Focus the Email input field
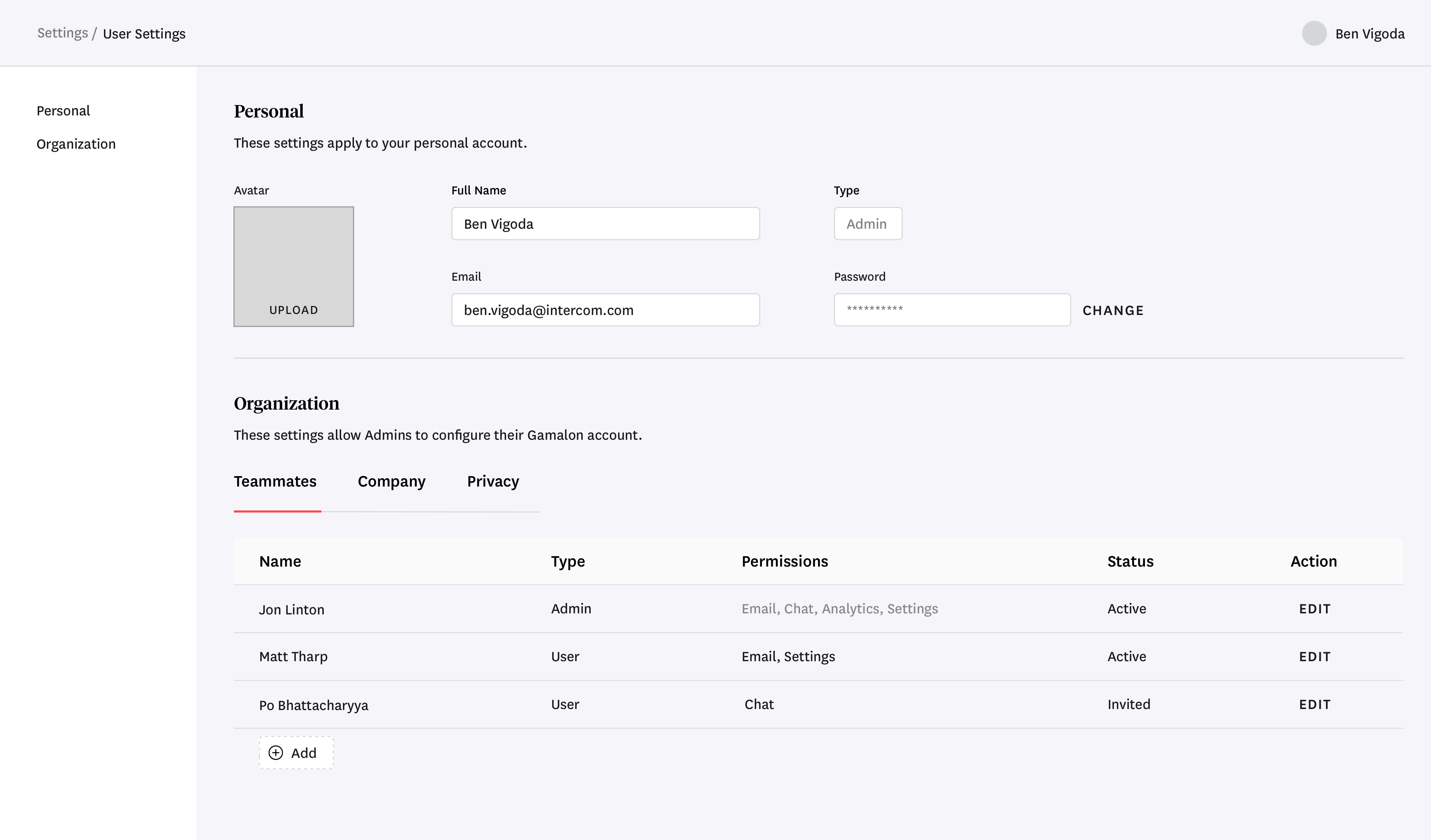1431x840 pixels. [605, 310]
